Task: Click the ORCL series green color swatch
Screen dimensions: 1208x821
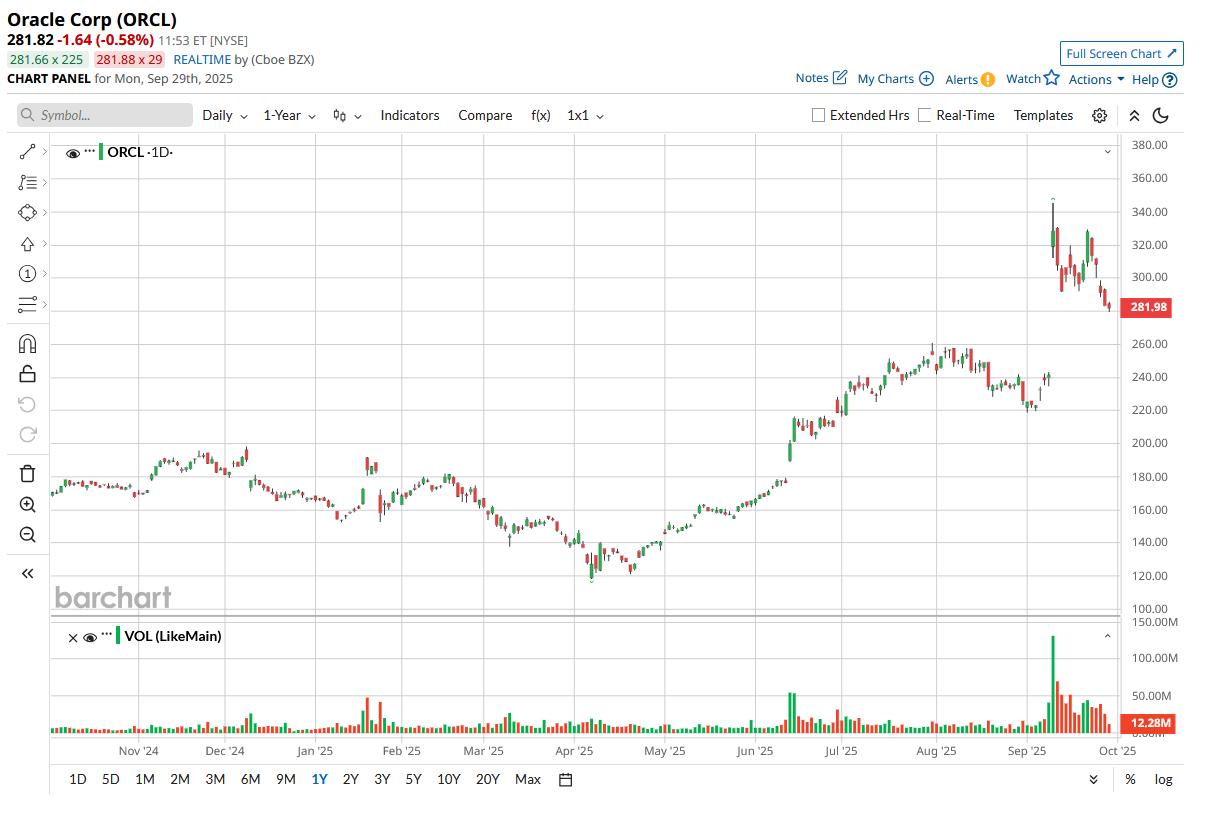Action: coord(102,153)
